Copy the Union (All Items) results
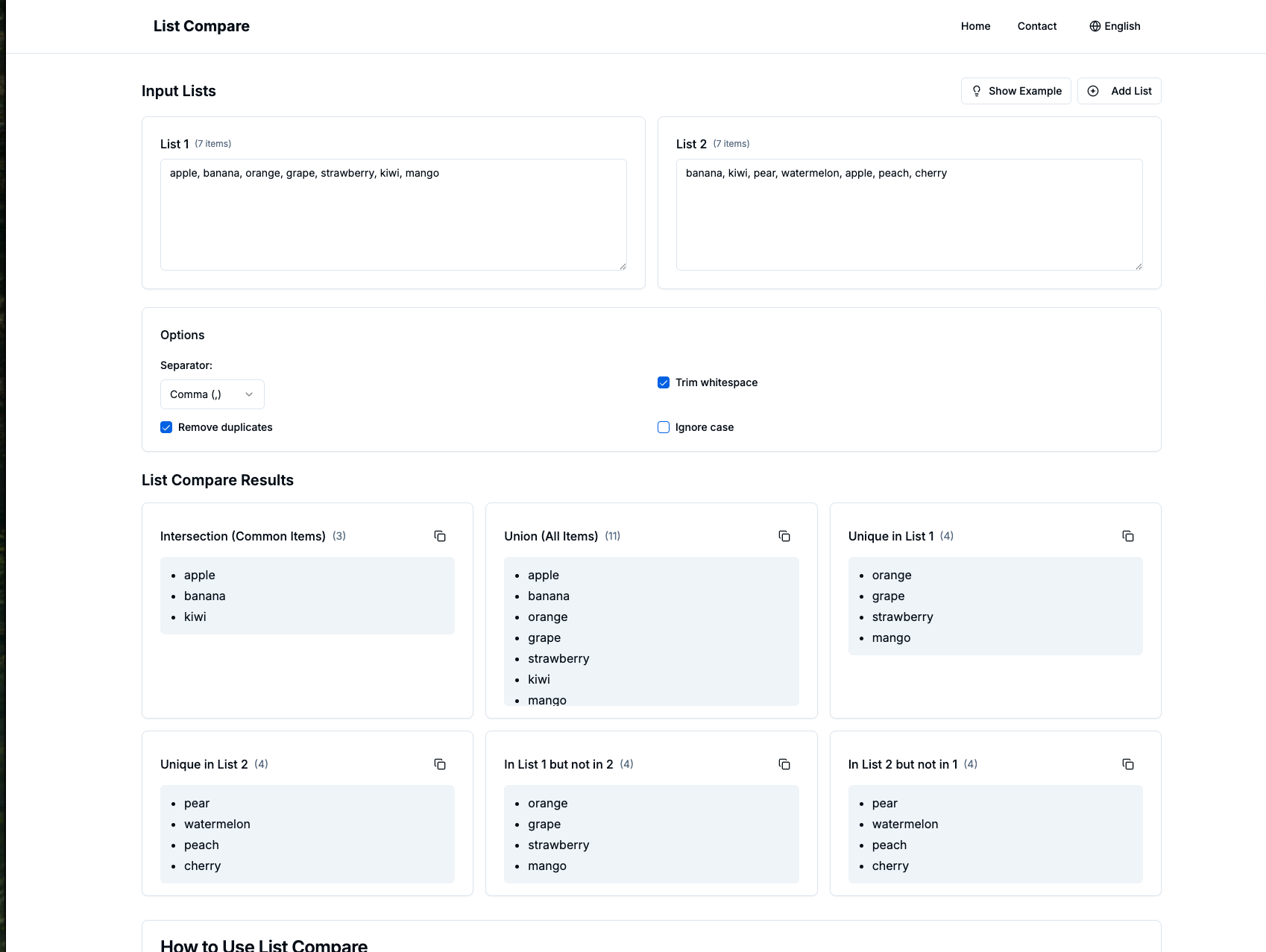Image resolution: width=1266 pixels, height=952 pixels. (x=784, y=536)
